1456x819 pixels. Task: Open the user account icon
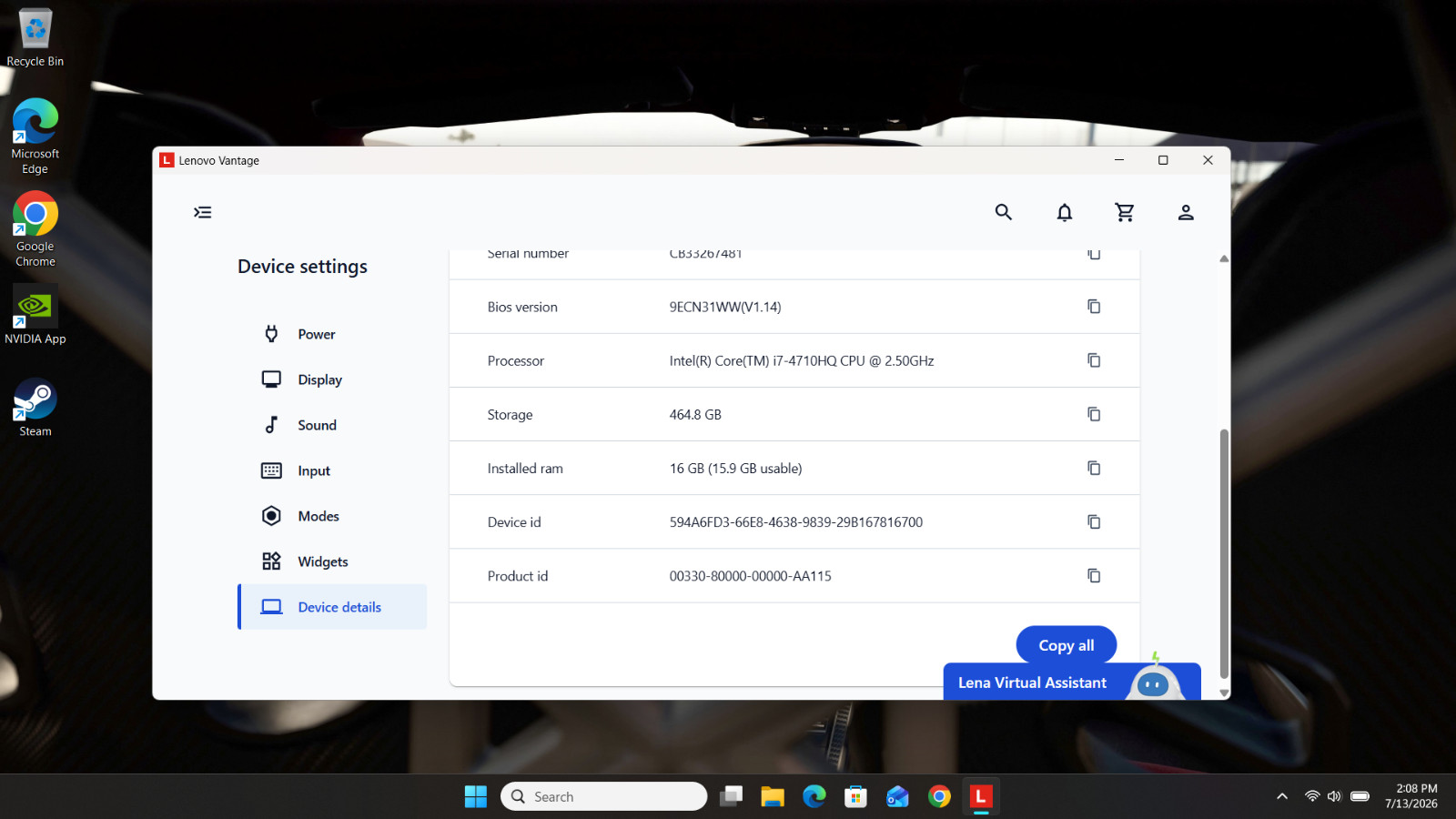1186,212
